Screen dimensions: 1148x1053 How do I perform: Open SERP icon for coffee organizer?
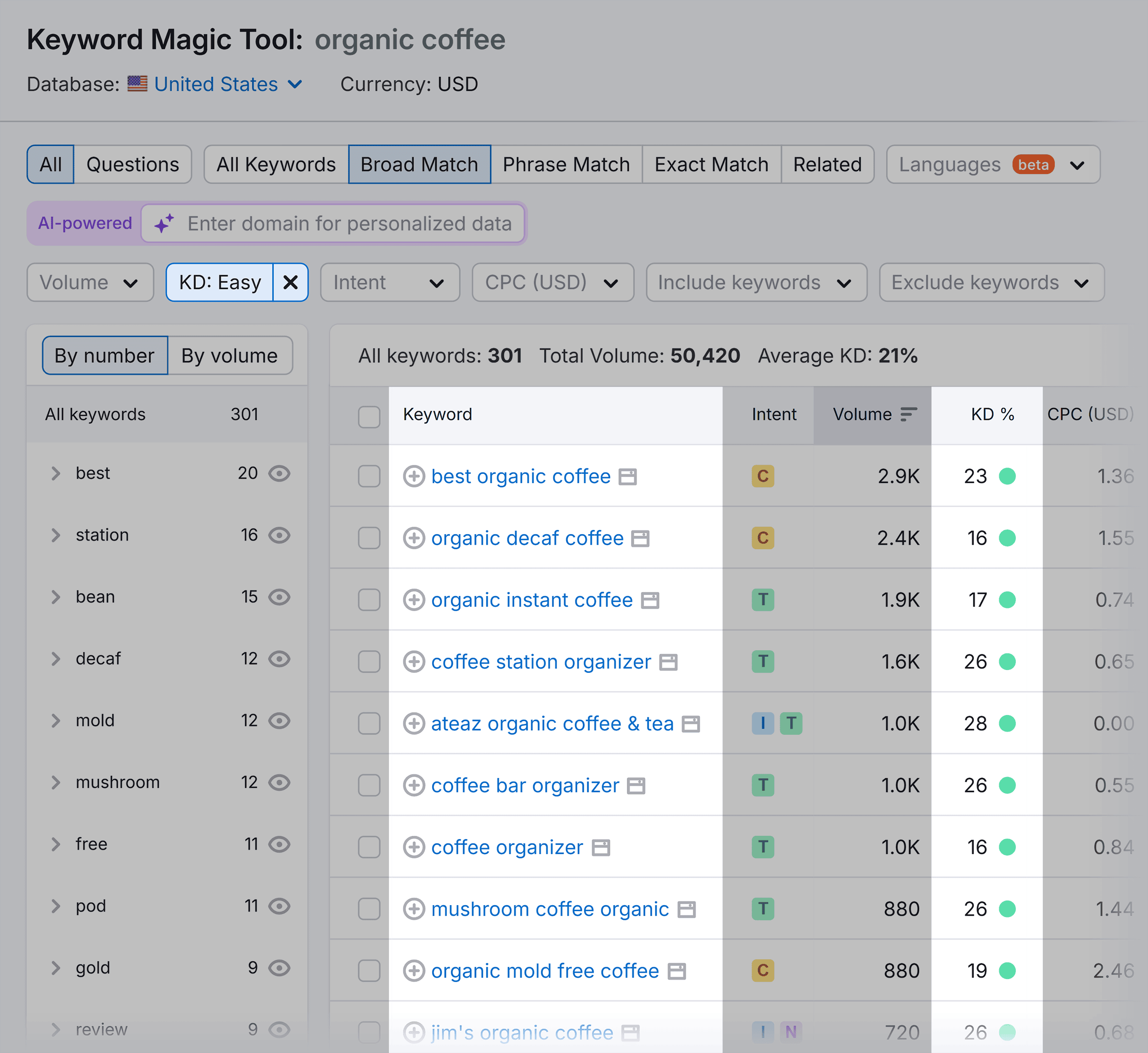(x=601, y=848)
